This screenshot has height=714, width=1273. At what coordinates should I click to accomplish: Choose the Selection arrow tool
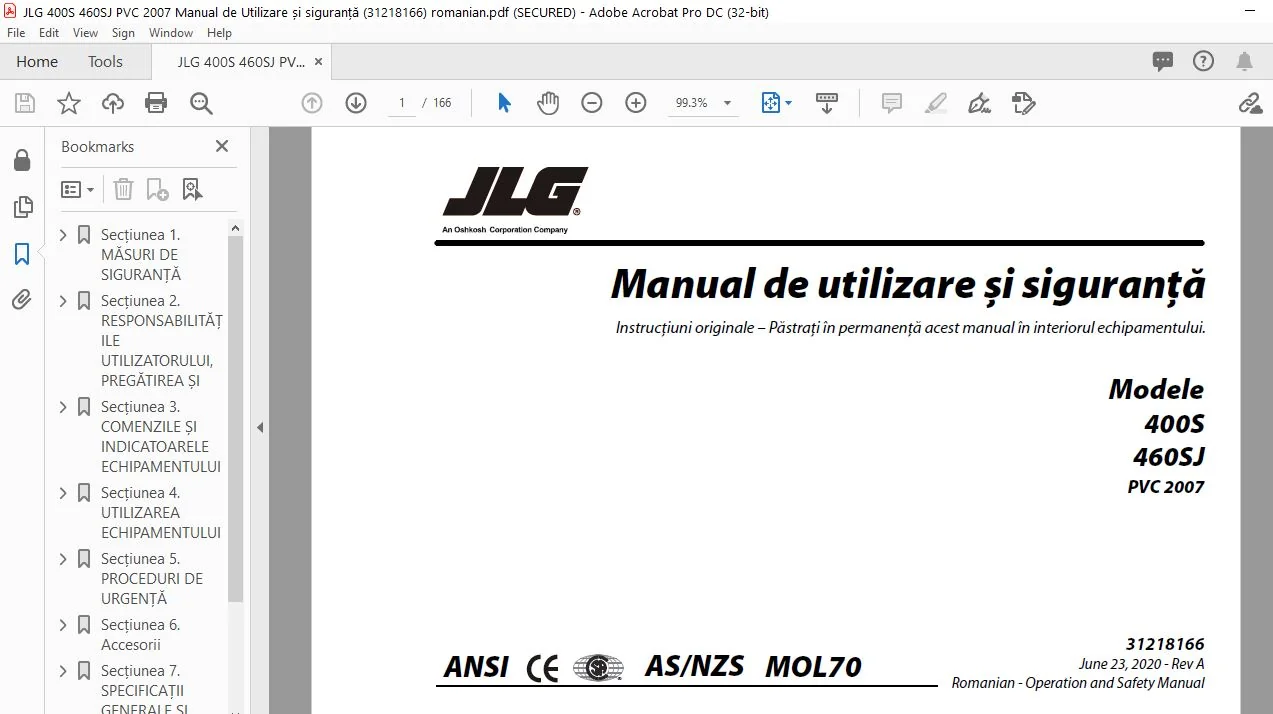click(x=504, y=103)
